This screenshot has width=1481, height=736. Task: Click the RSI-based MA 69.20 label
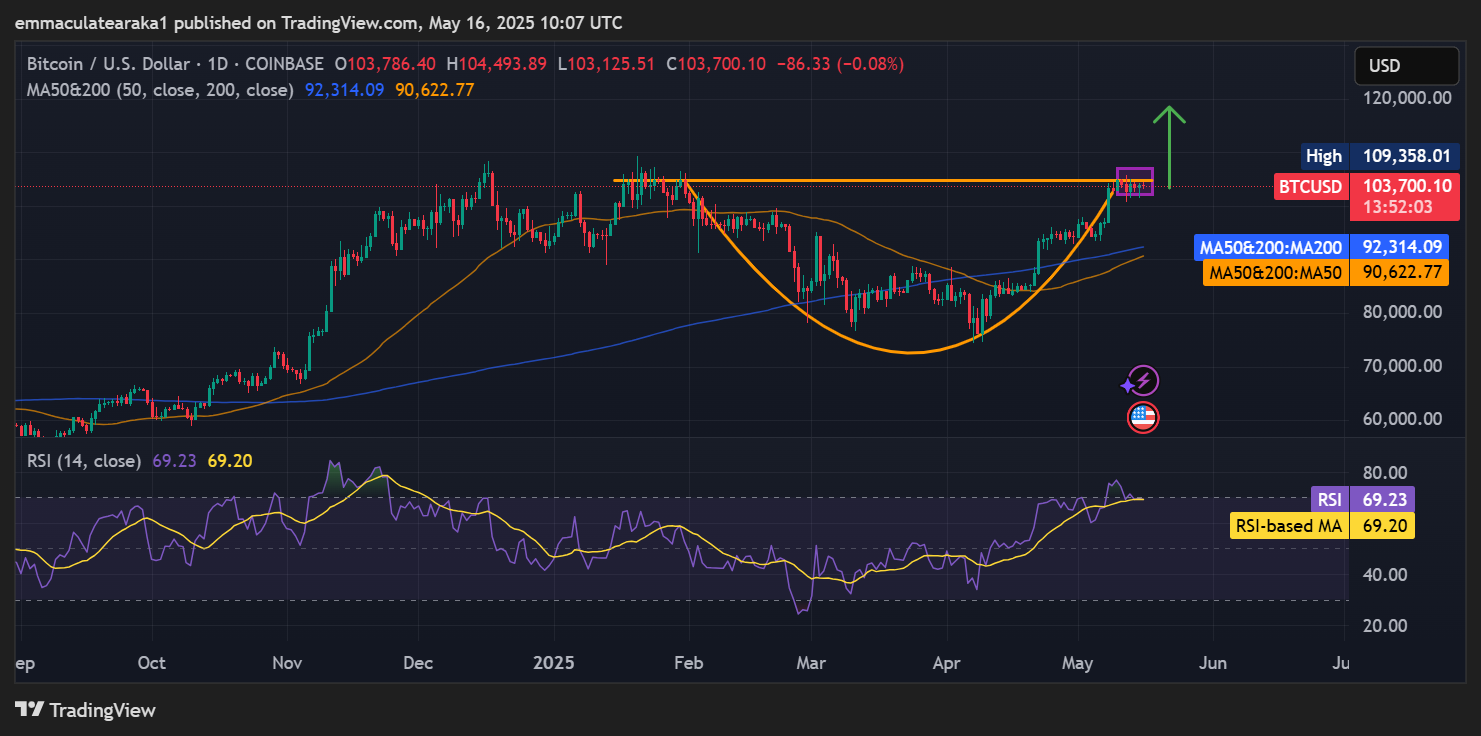pyautogui.click(x=1322, y=525)
